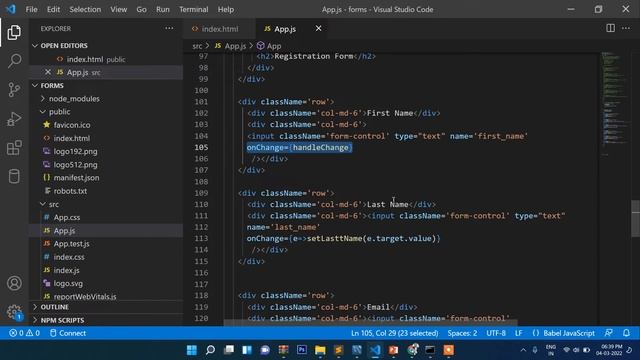
Task: Open File Explorer from the taskbar
Action: [320, 350]
